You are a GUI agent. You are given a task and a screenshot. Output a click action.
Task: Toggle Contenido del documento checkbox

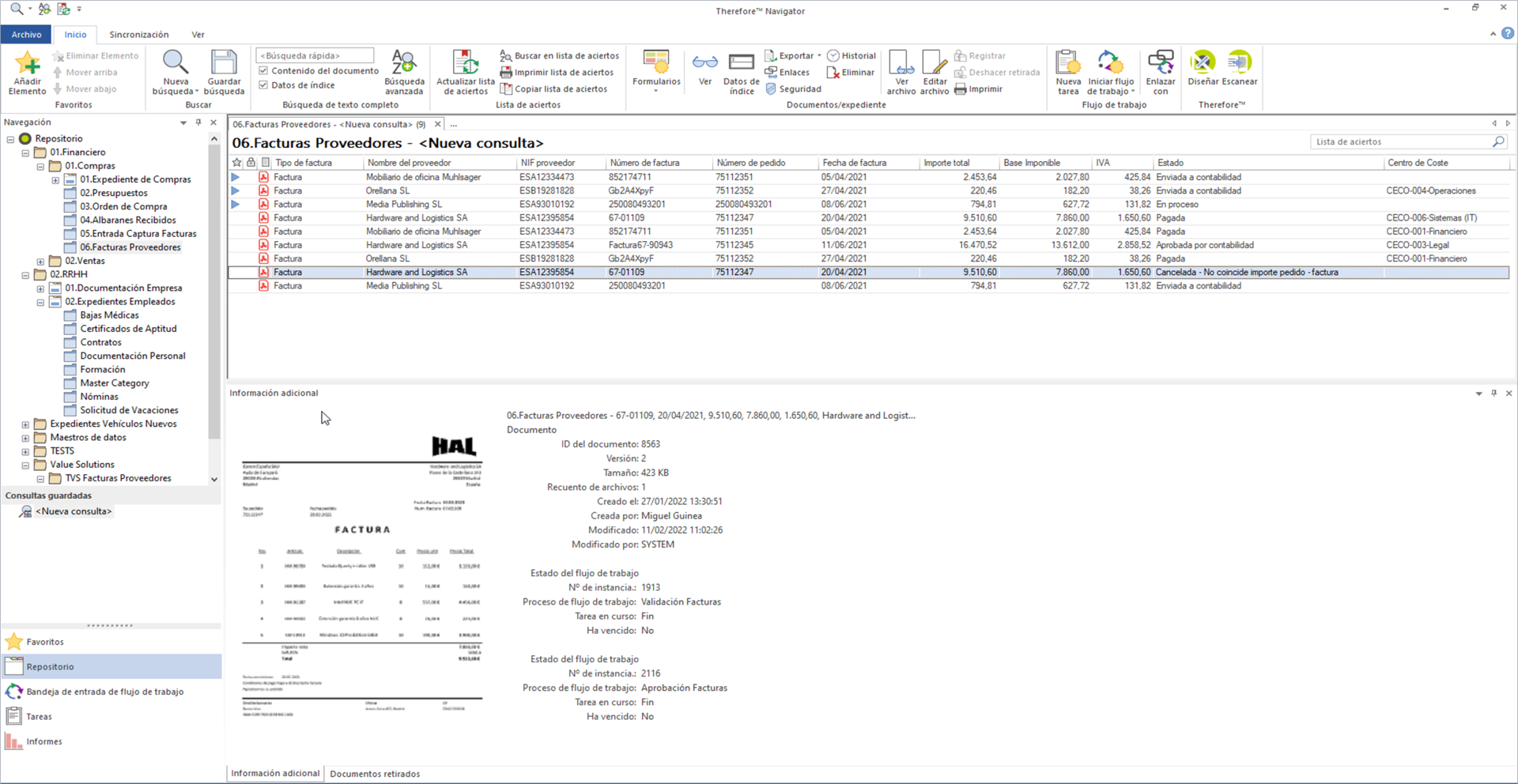click(264, 71)
